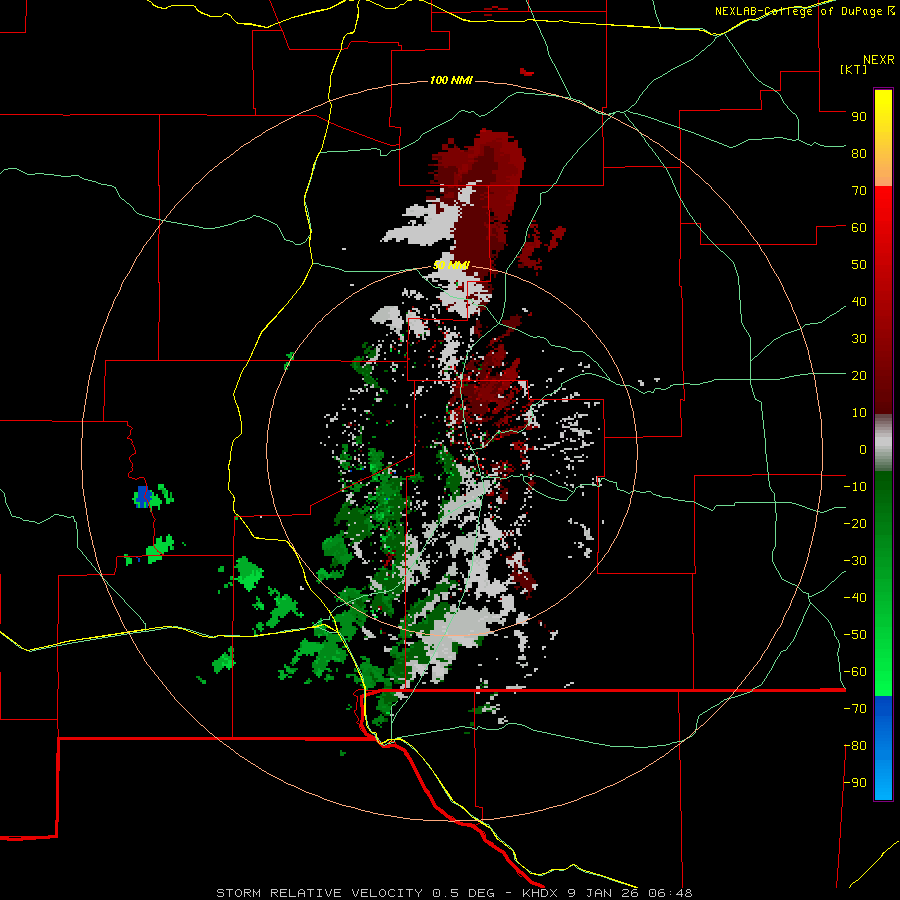Click the 100 NMI range ring label
The width and height of the screenshot is (900, 900).
click(451, 80)
